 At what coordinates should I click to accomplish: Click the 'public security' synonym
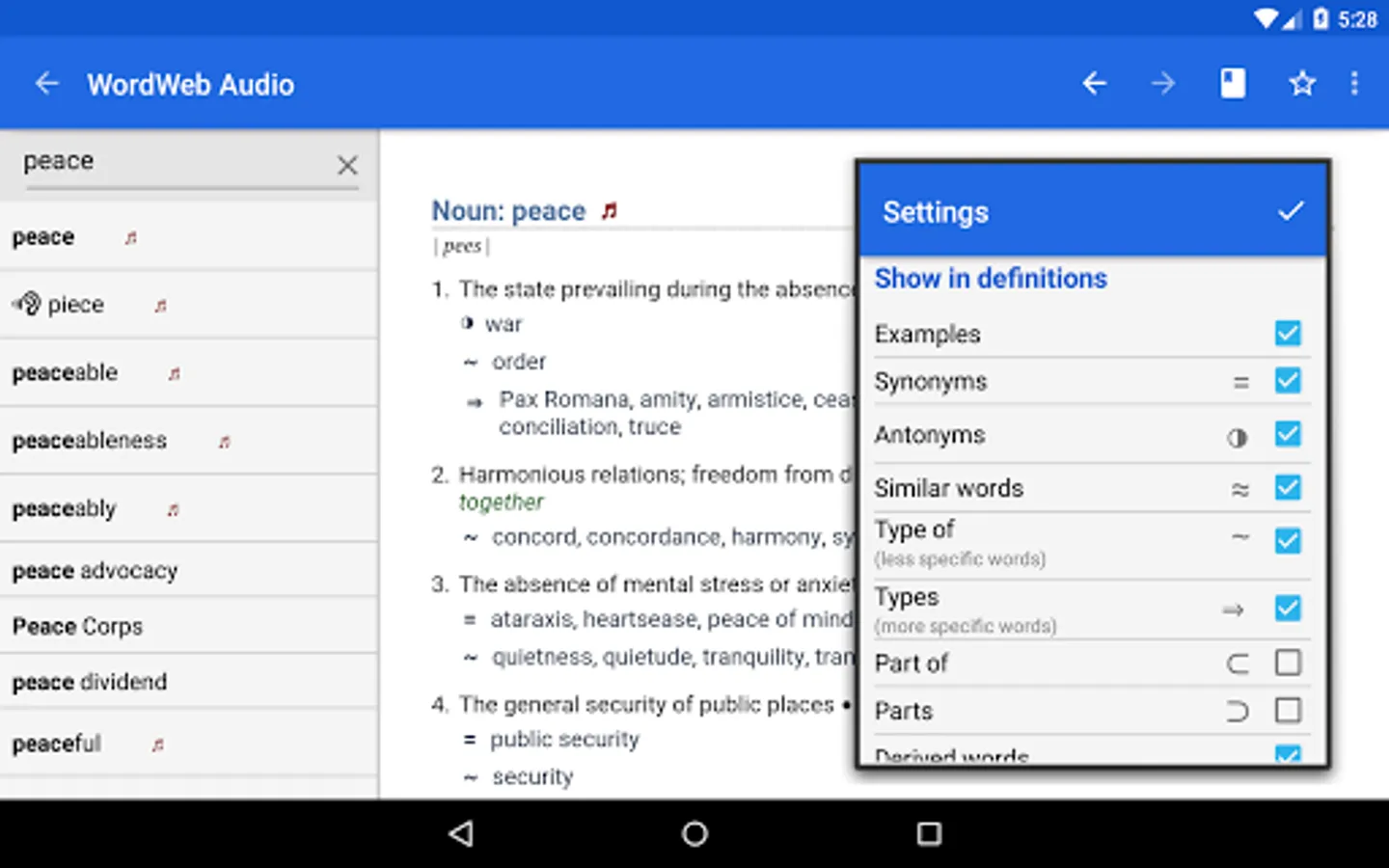(x=564, y=740)
